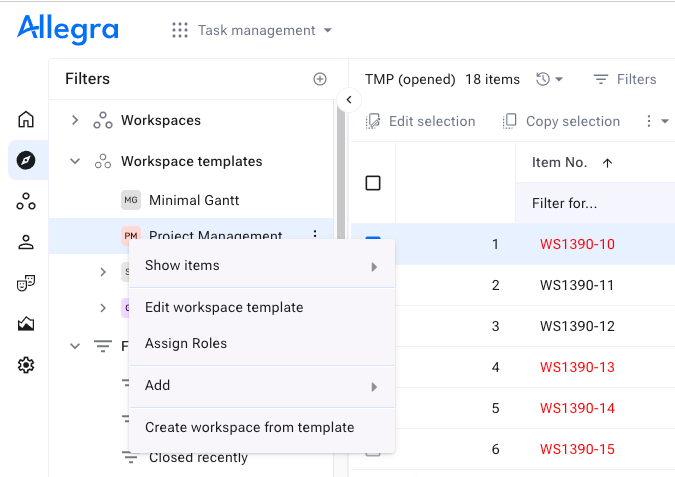Open item link WS1390-13
This screenshot has width=675, height=477.
point(577,367)
